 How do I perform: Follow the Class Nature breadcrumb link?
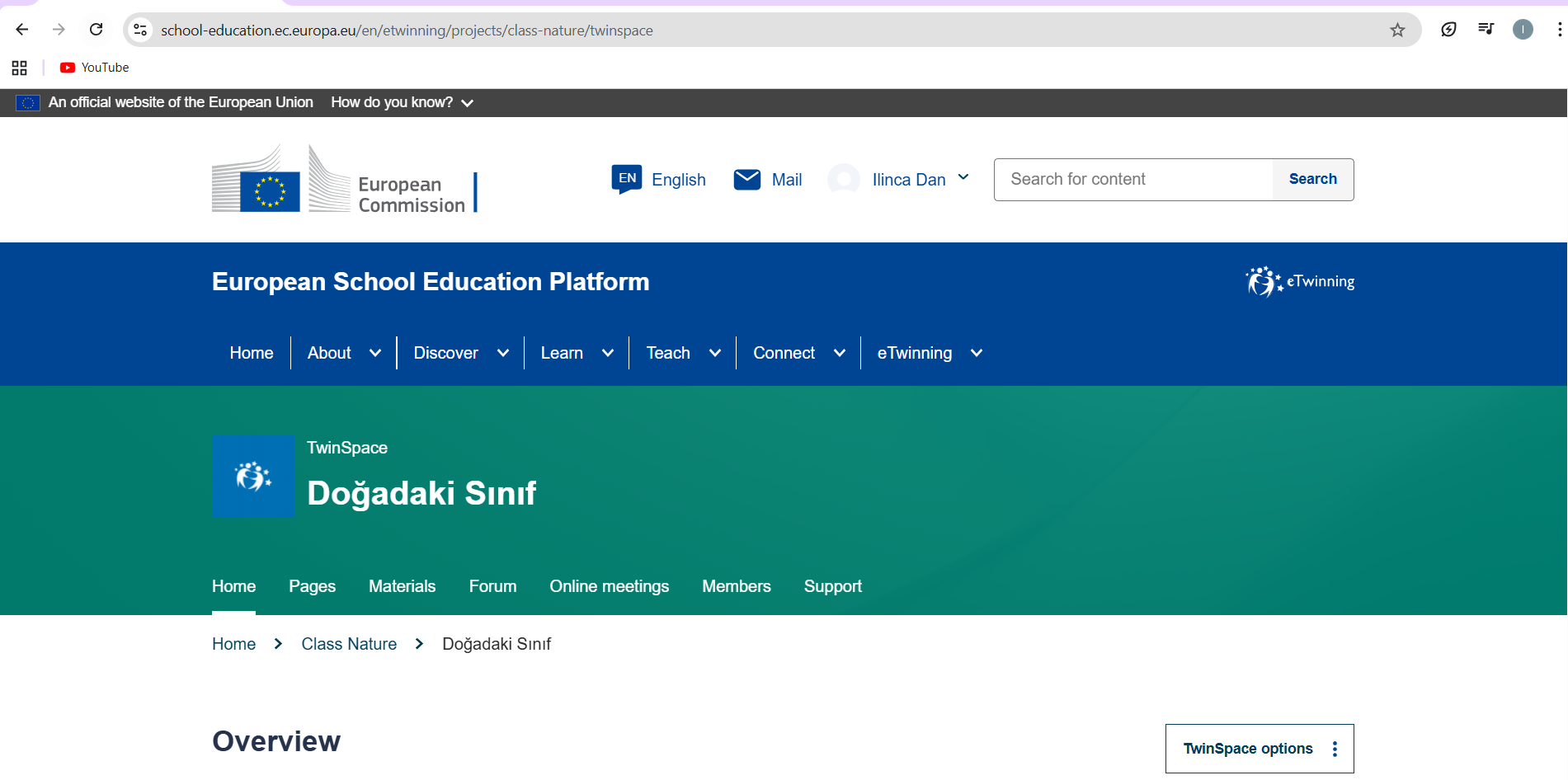[349, 644]
